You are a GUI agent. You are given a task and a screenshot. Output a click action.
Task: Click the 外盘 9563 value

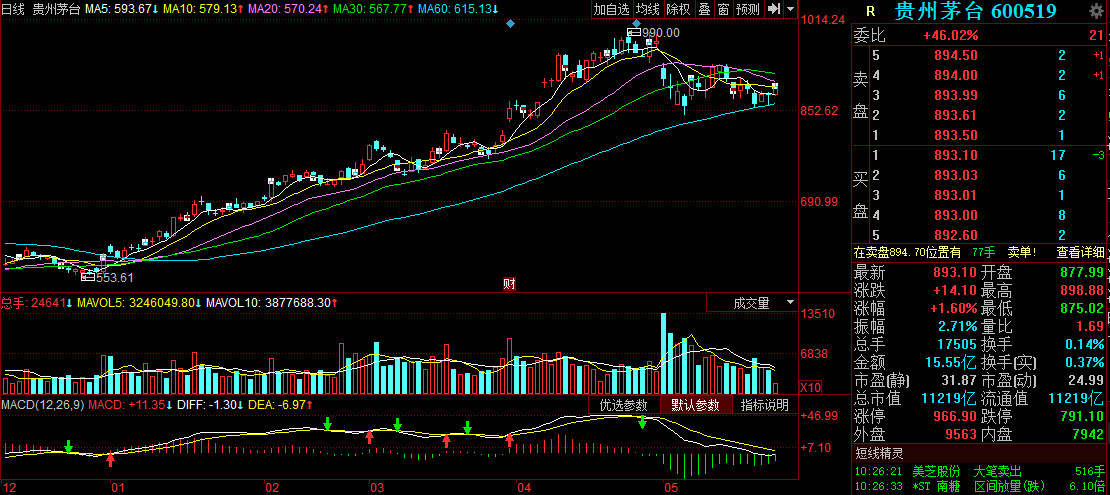point(959,434)
